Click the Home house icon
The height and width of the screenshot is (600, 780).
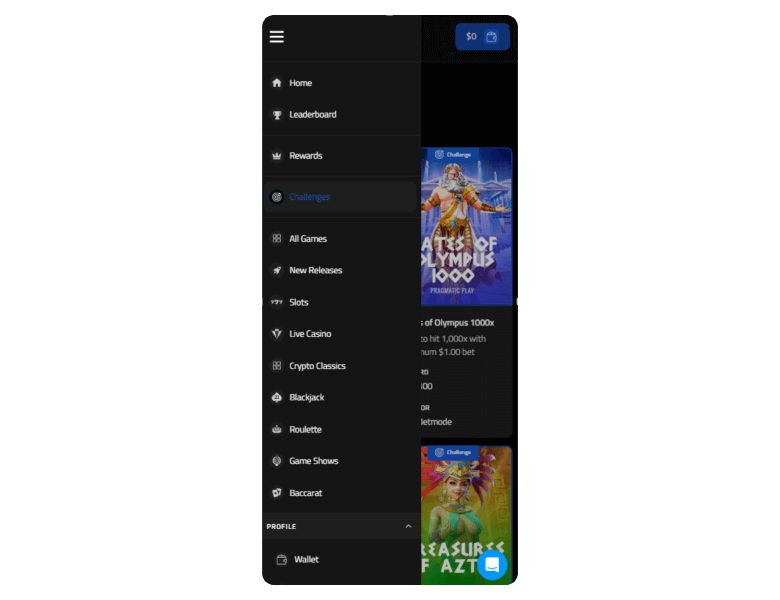277,83
